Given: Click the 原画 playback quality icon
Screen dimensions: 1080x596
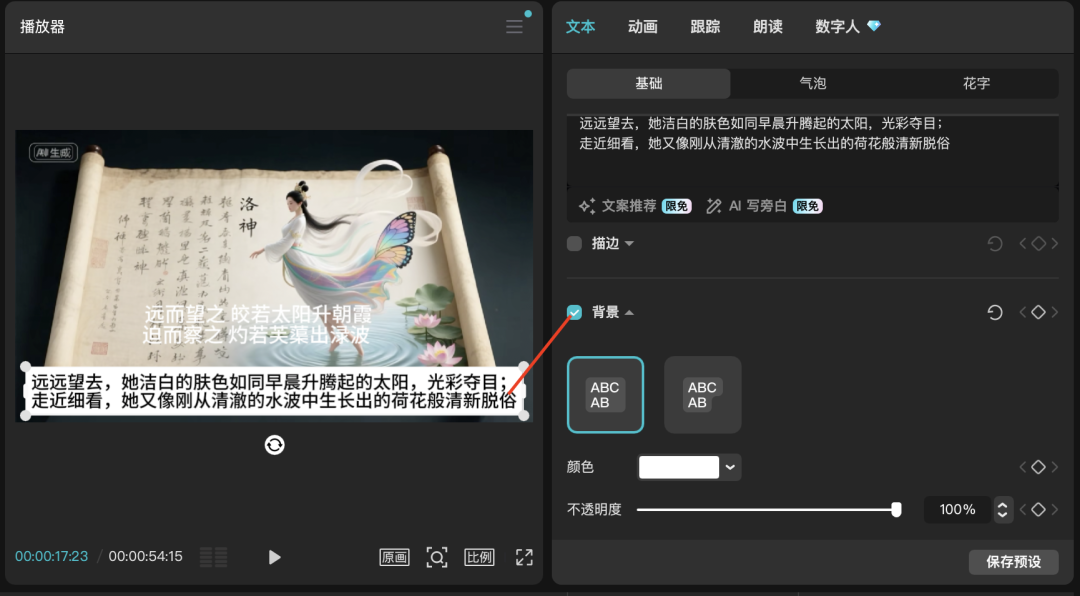Looking at the screenshot, I should tap(394, 557).
